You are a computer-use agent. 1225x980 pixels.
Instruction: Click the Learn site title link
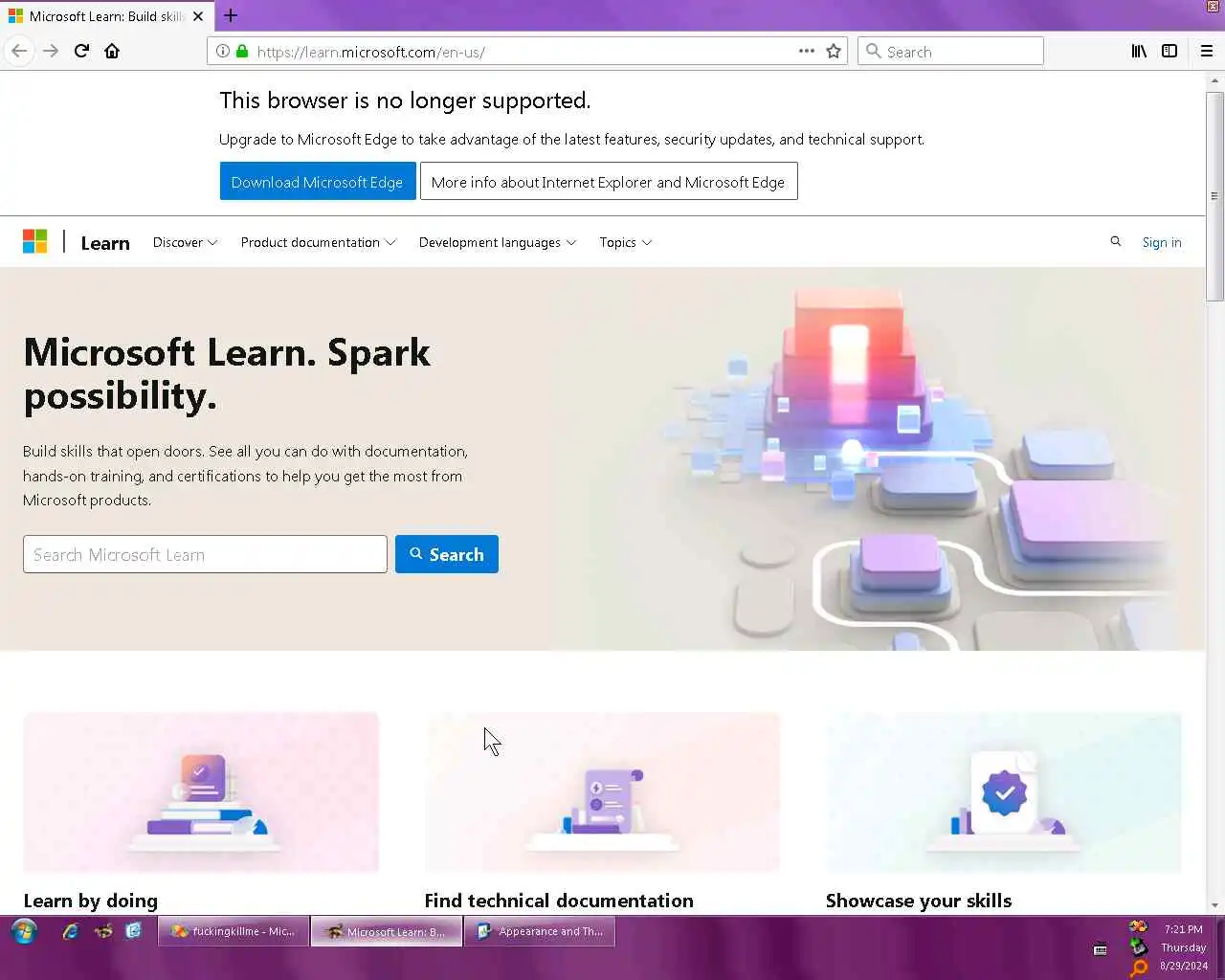coord(105,243)
